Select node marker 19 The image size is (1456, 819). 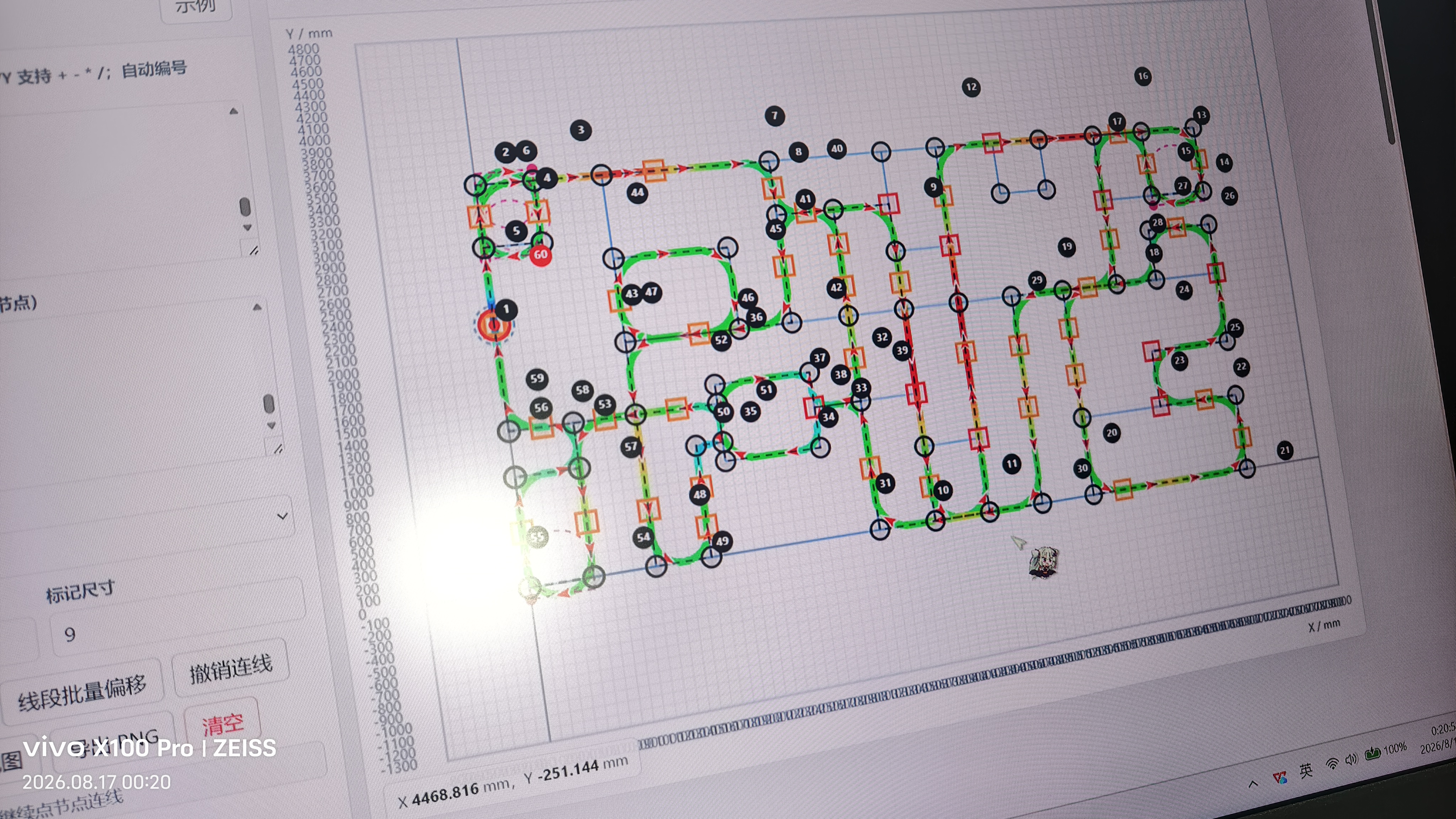(x=1066, y=246)
